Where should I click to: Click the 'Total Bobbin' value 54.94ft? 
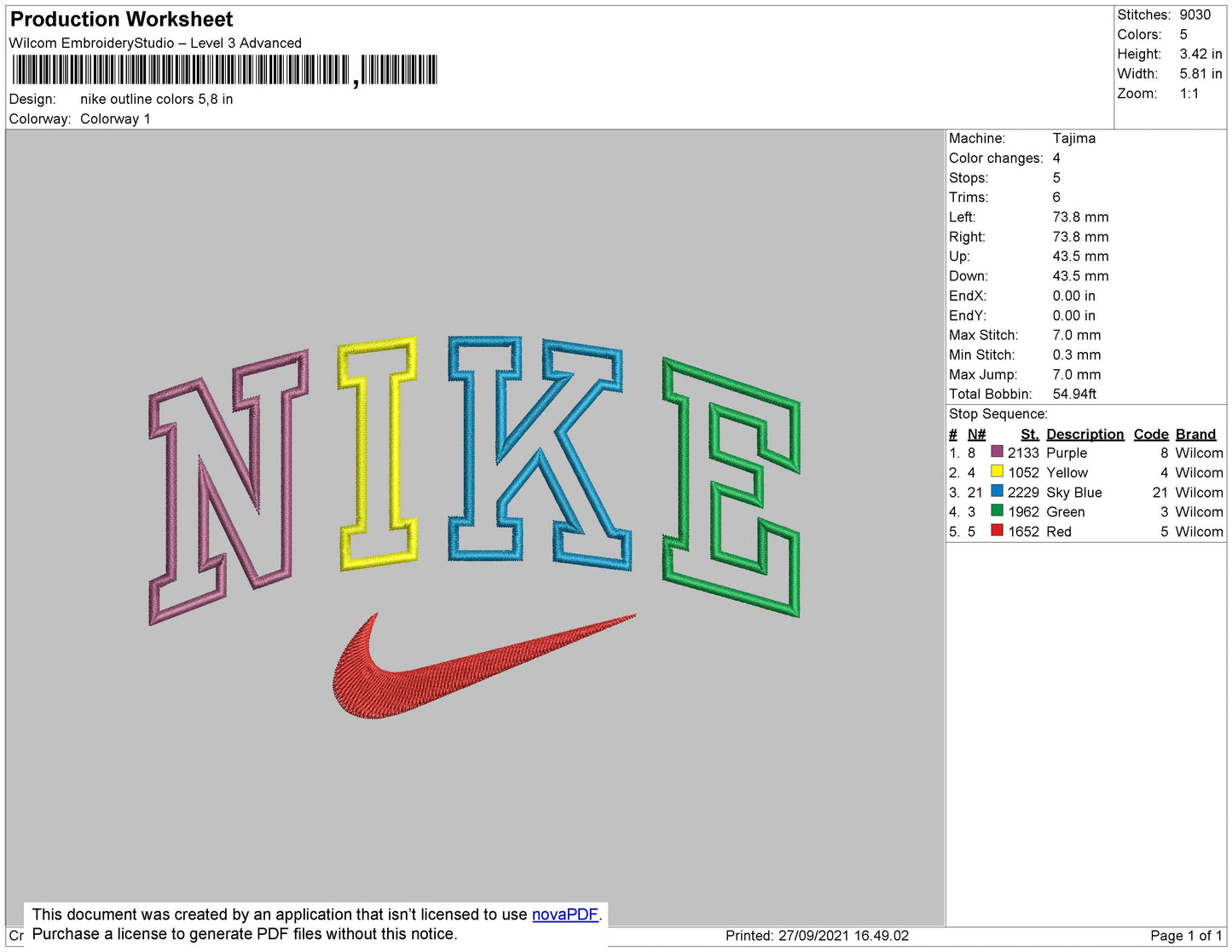[x=1074, y=394]
